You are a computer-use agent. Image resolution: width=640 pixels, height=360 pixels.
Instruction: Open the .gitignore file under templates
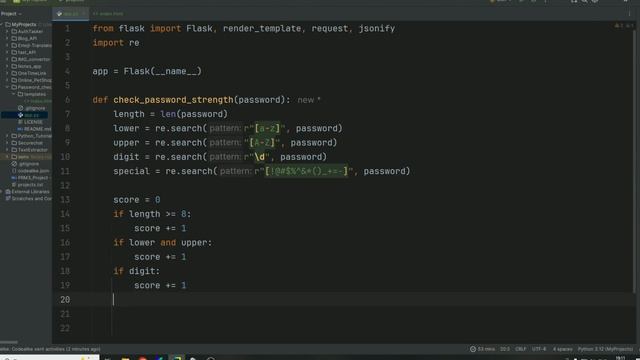(32, 108)
